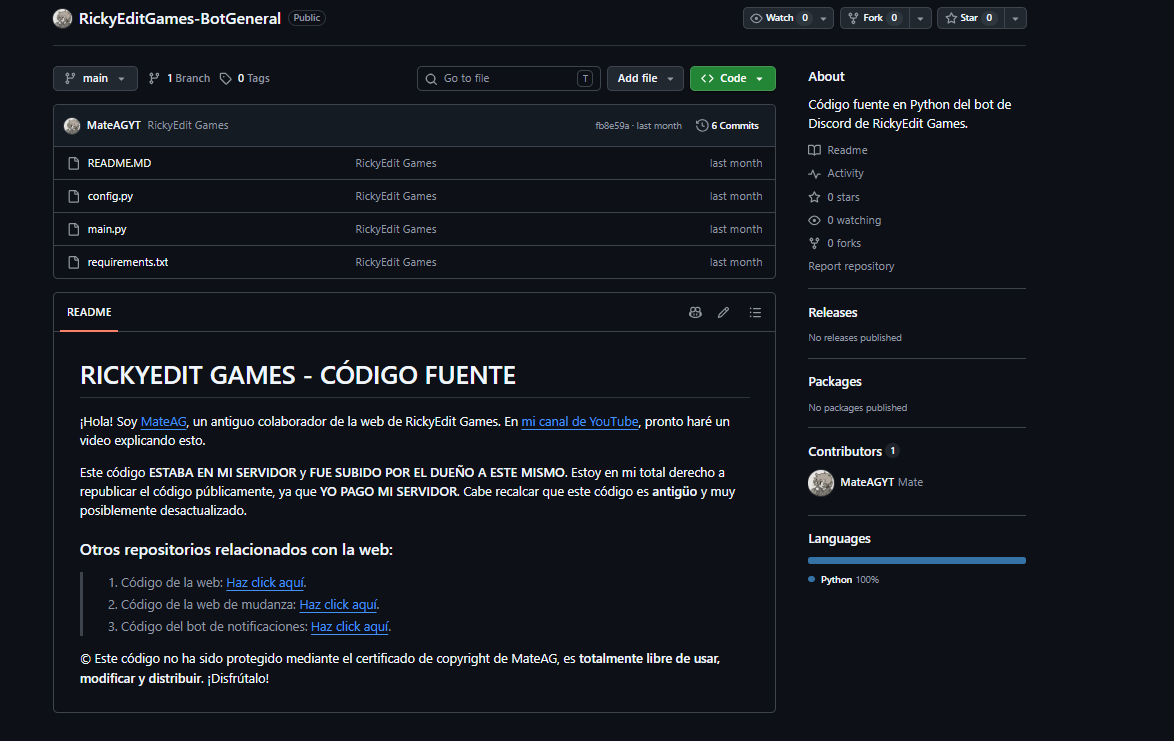Click the last month timestamp in the requirements.txt row

(736, 262)
